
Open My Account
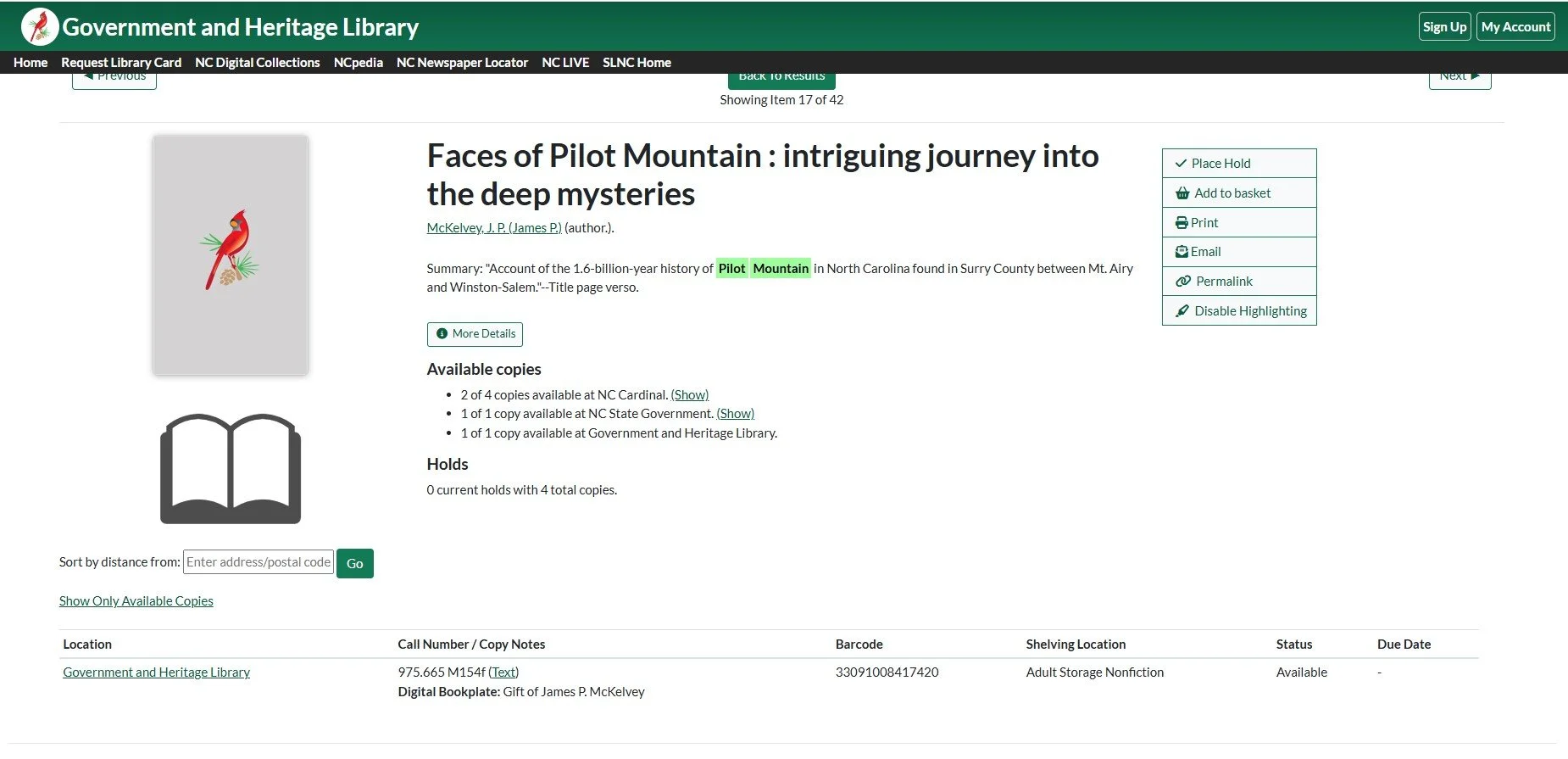(x=1515, y=26)
